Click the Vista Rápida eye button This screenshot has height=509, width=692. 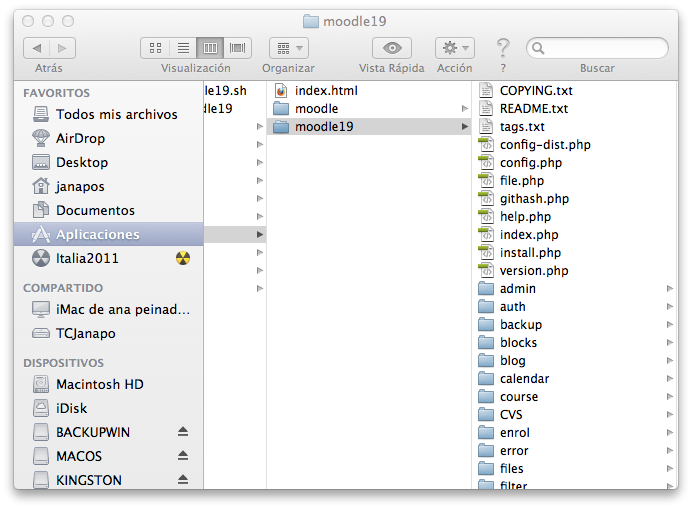pos(392,48)
